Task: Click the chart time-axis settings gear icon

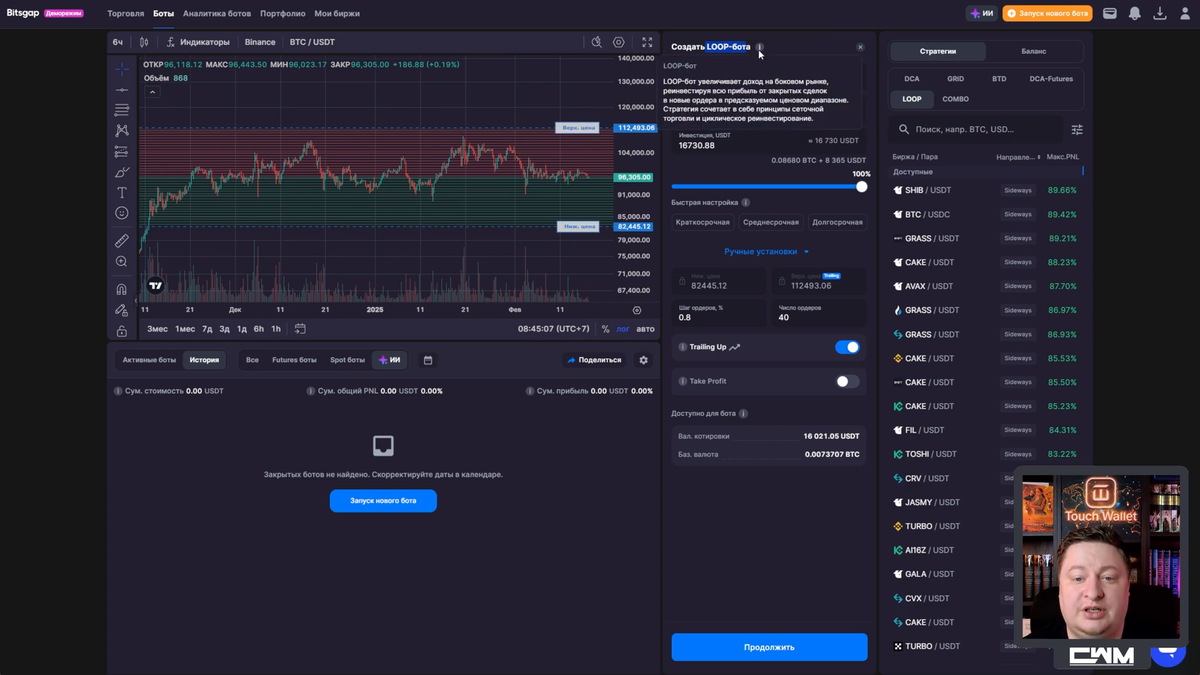Action: pyautogui.click(x=637, y=310)
